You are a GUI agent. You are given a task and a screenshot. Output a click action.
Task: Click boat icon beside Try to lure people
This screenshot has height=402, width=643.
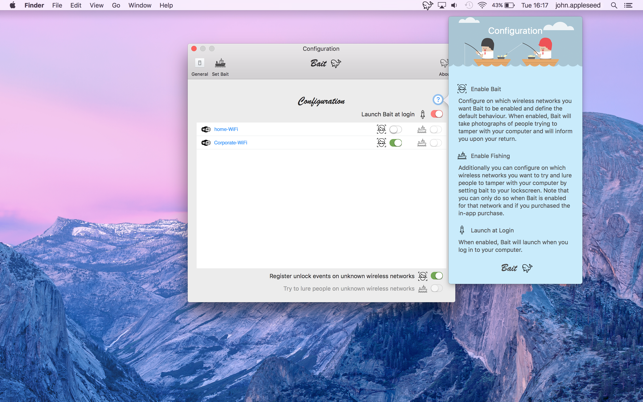422,289
